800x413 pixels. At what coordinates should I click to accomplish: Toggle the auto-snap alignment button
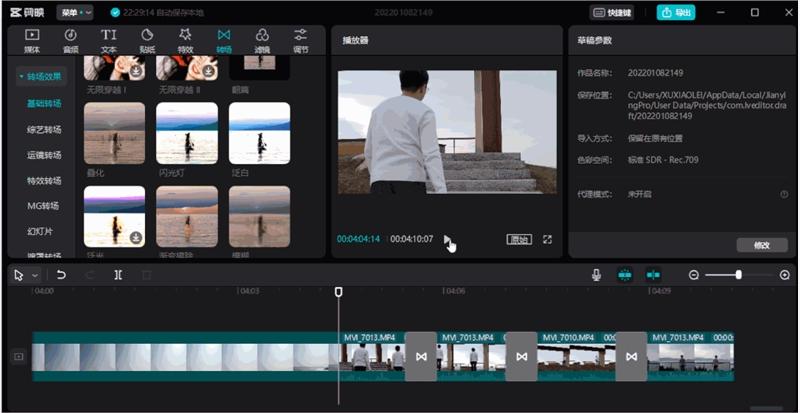click(653, 275)
